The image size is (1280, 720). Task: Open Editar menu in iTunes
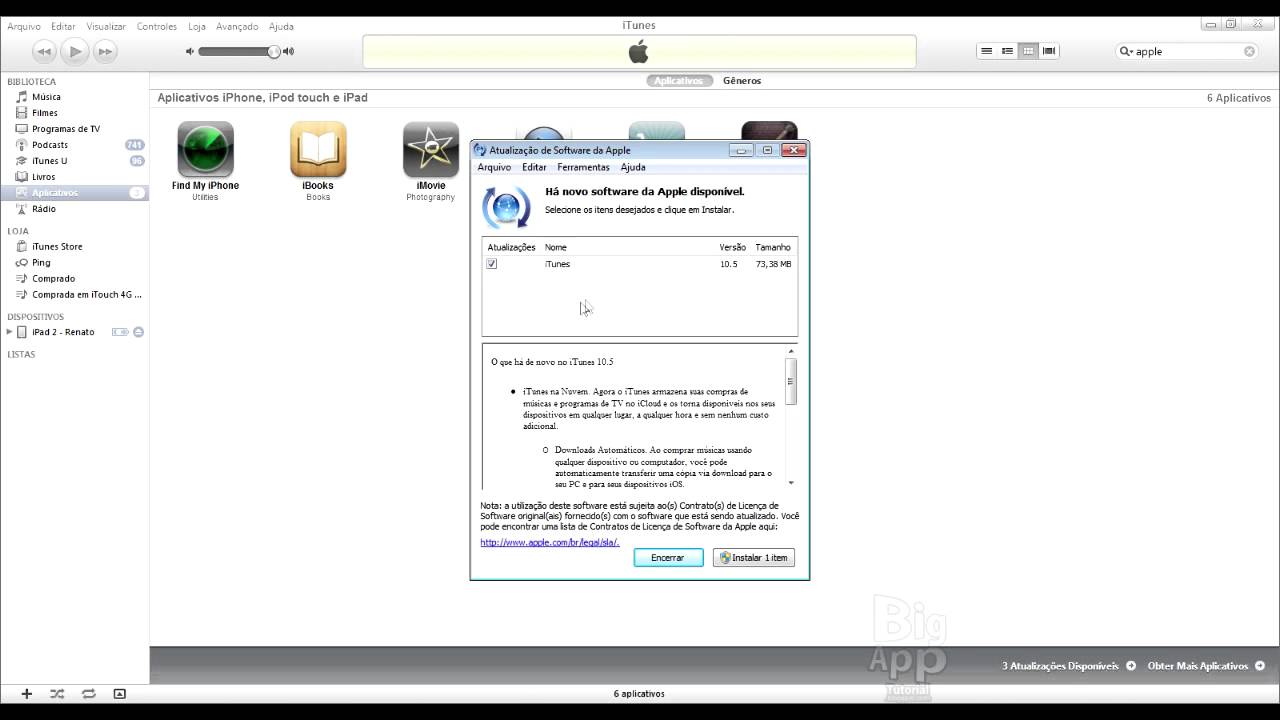[x=63, y=26]
